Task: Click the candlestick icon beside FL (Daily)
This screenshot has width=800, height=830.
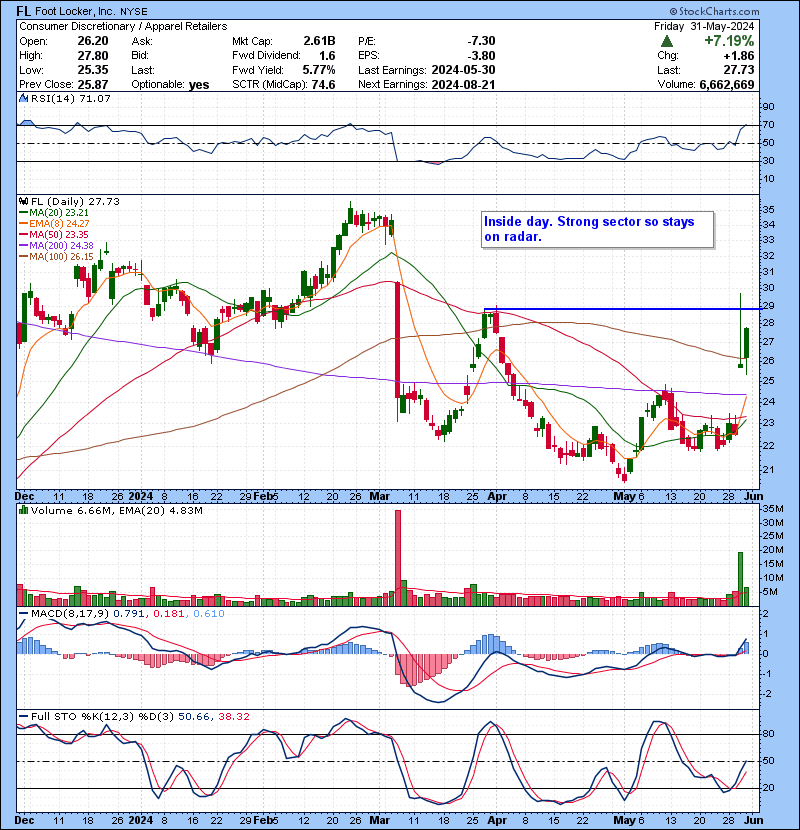Action: click(x=23, y=201)
